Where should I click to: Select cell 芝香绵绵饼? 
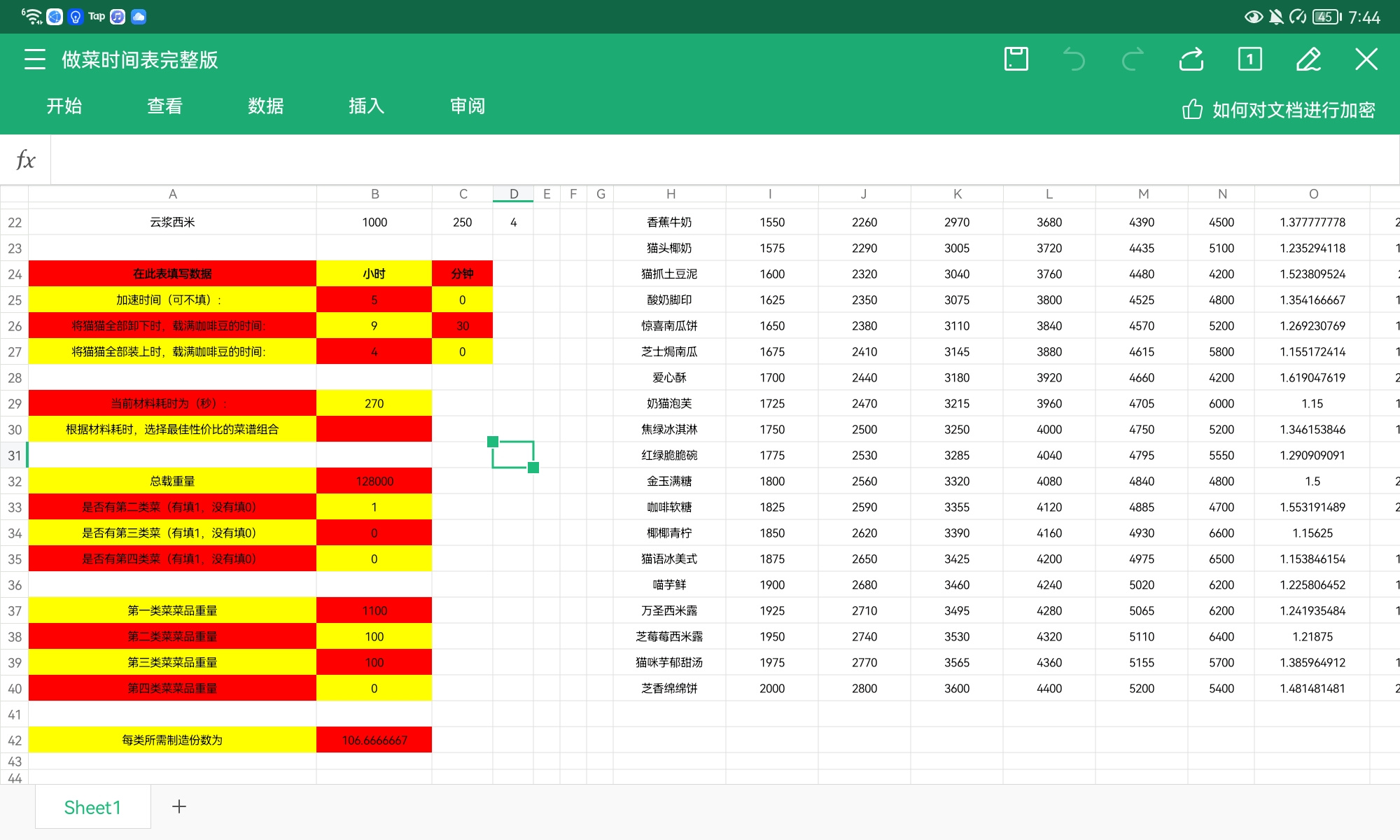[x=670, y=688]
